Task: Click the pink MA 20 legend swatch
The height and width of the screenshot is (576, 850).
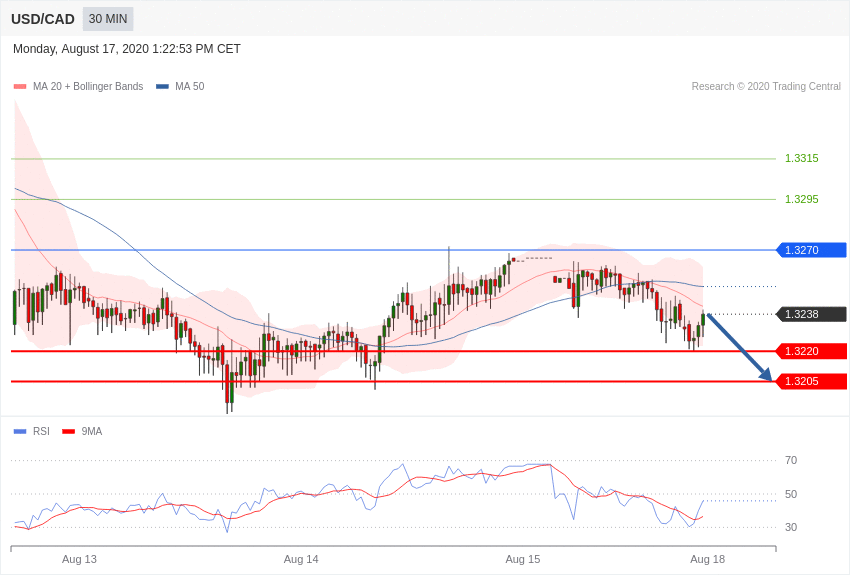Action: point(20,86)
